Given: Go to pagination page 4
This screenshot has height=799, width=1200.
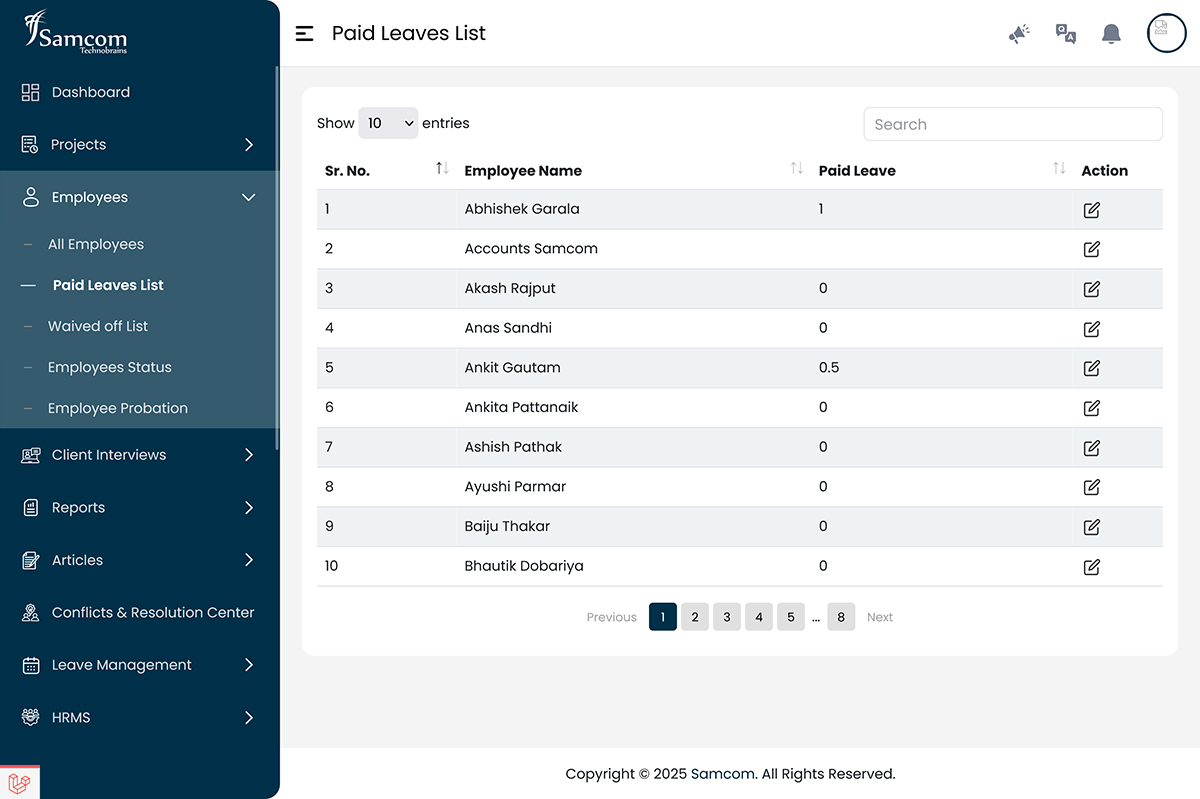Looking at the screenshot, I should point(759,617).
